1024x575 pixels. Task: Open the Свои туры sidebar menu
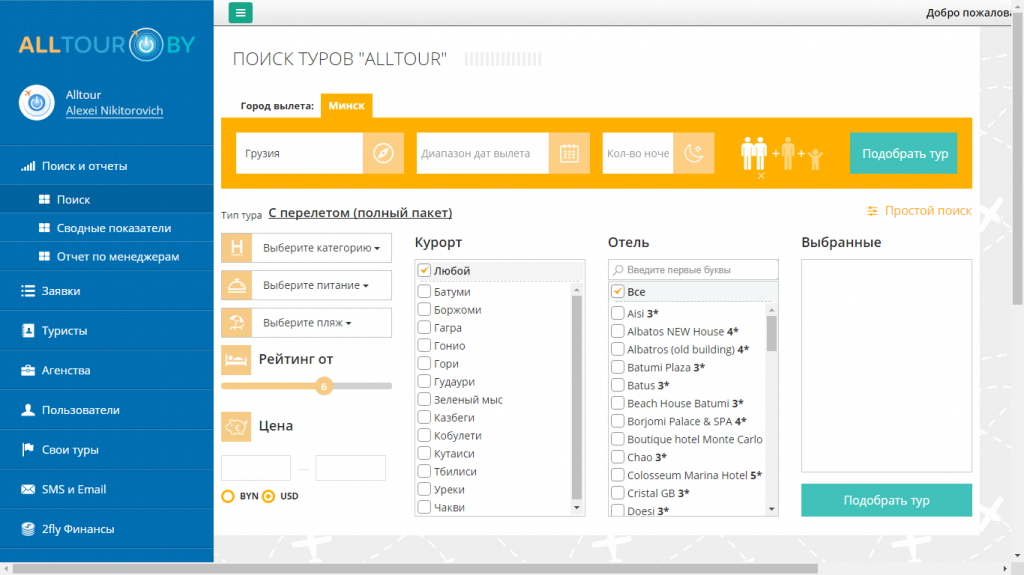pos(106,450)
